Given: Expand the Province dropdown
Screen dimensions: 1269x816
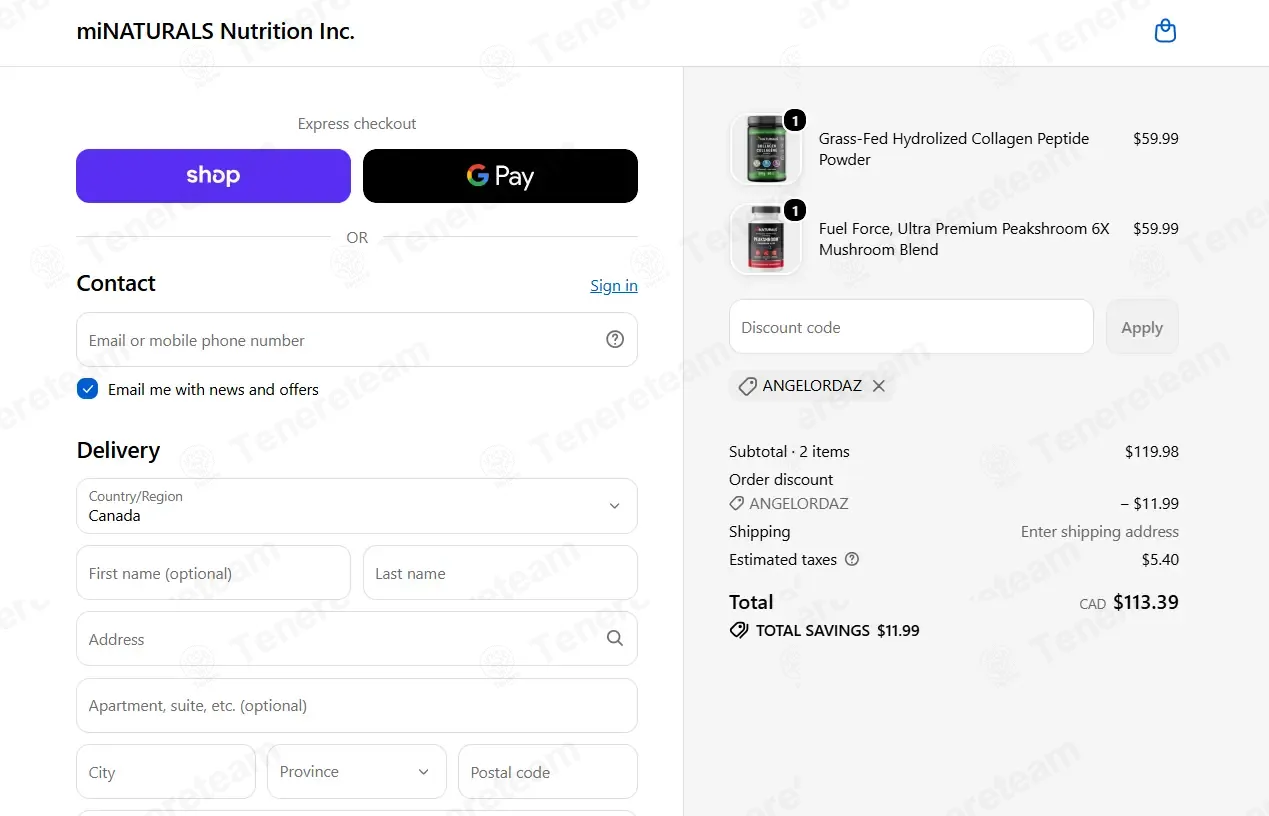Looking at the screenshot, I should coord(357,771).
